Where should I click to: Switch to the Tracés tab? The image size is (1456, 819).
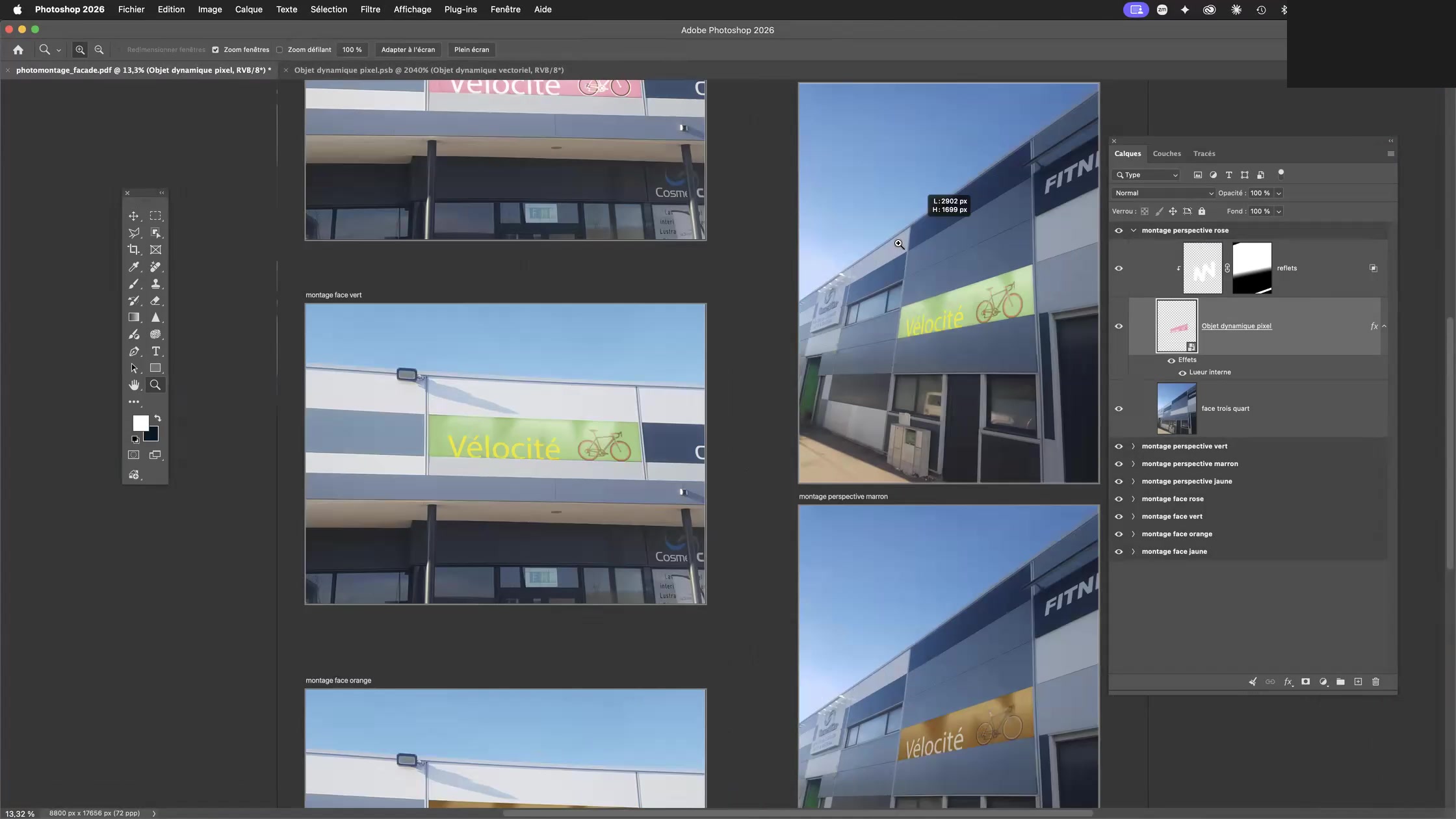coord(1204,153)
